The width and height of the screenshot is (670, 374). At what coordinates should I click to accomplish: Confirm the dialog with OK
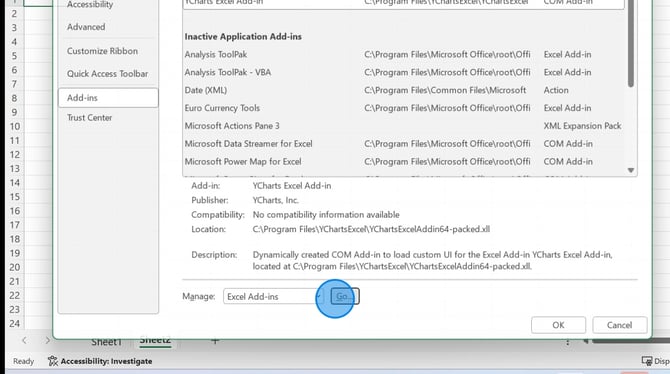point(558,325)
